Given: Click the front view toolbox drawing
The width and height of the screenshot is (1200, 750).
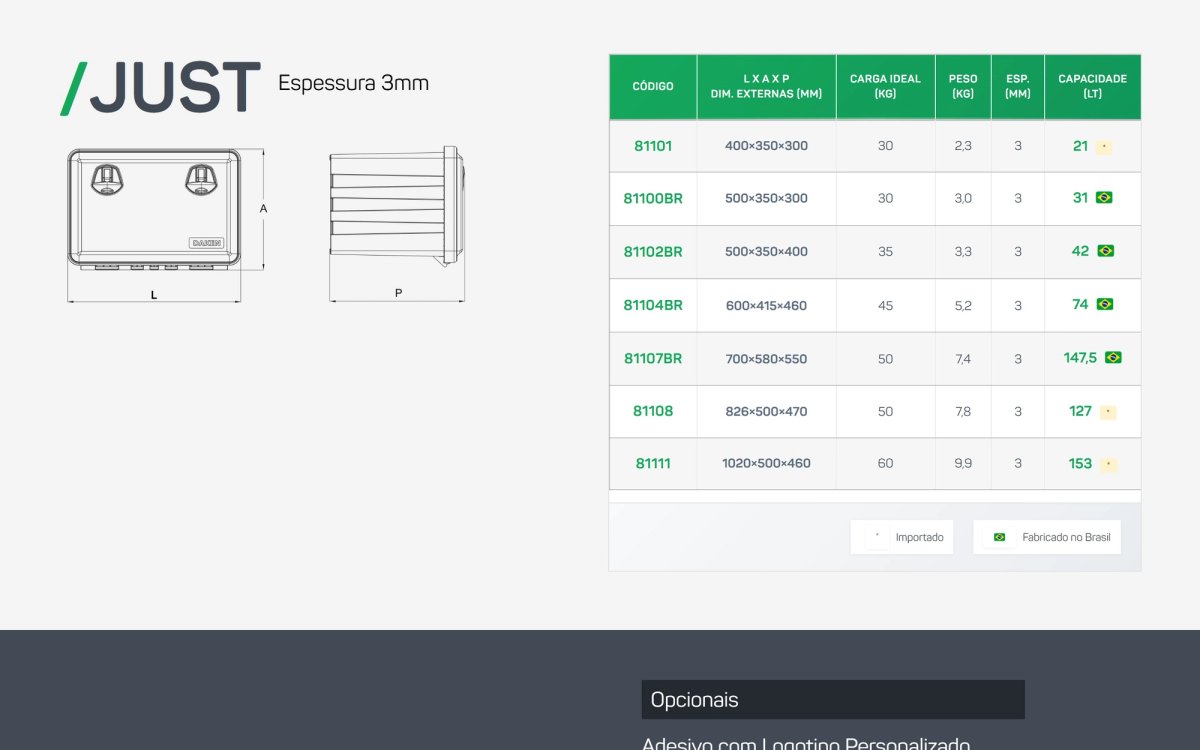Looking at the screenshot, I should pyautogui.click(x=154, y=209).
